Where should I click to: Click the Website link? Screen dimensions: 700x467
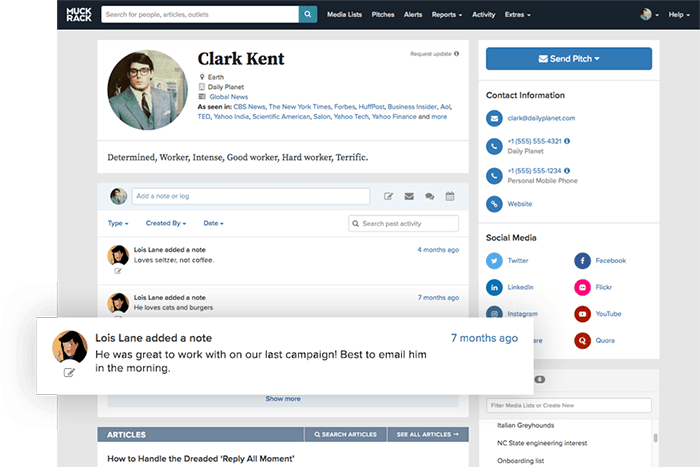click(520, 204)
